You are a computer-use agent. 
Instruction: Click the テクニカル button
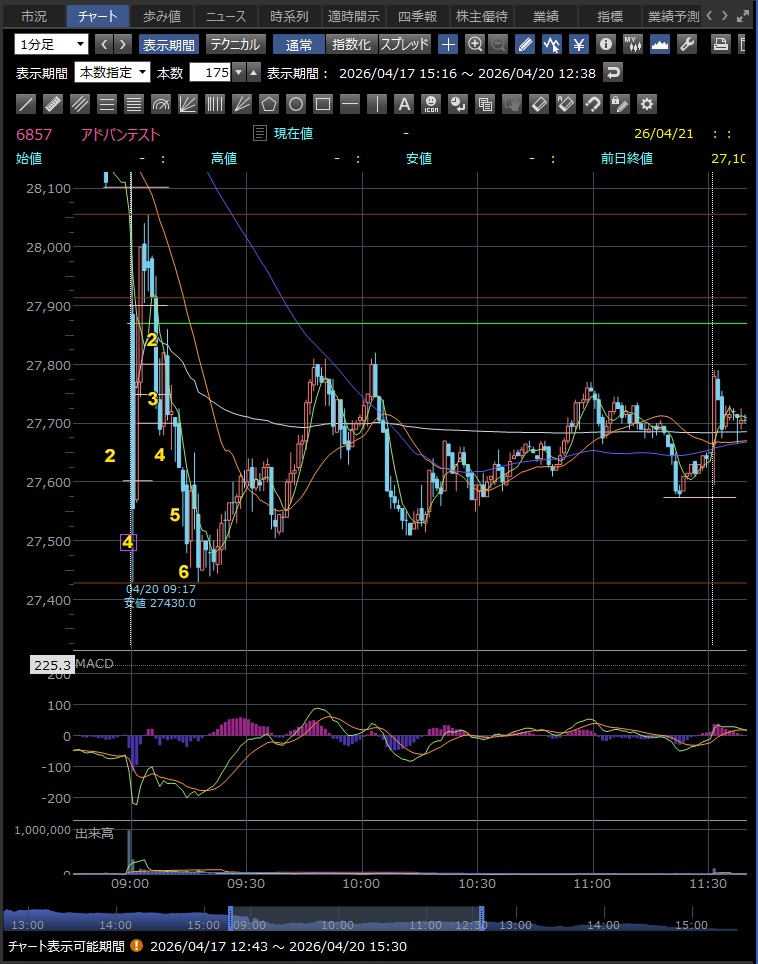235,44
